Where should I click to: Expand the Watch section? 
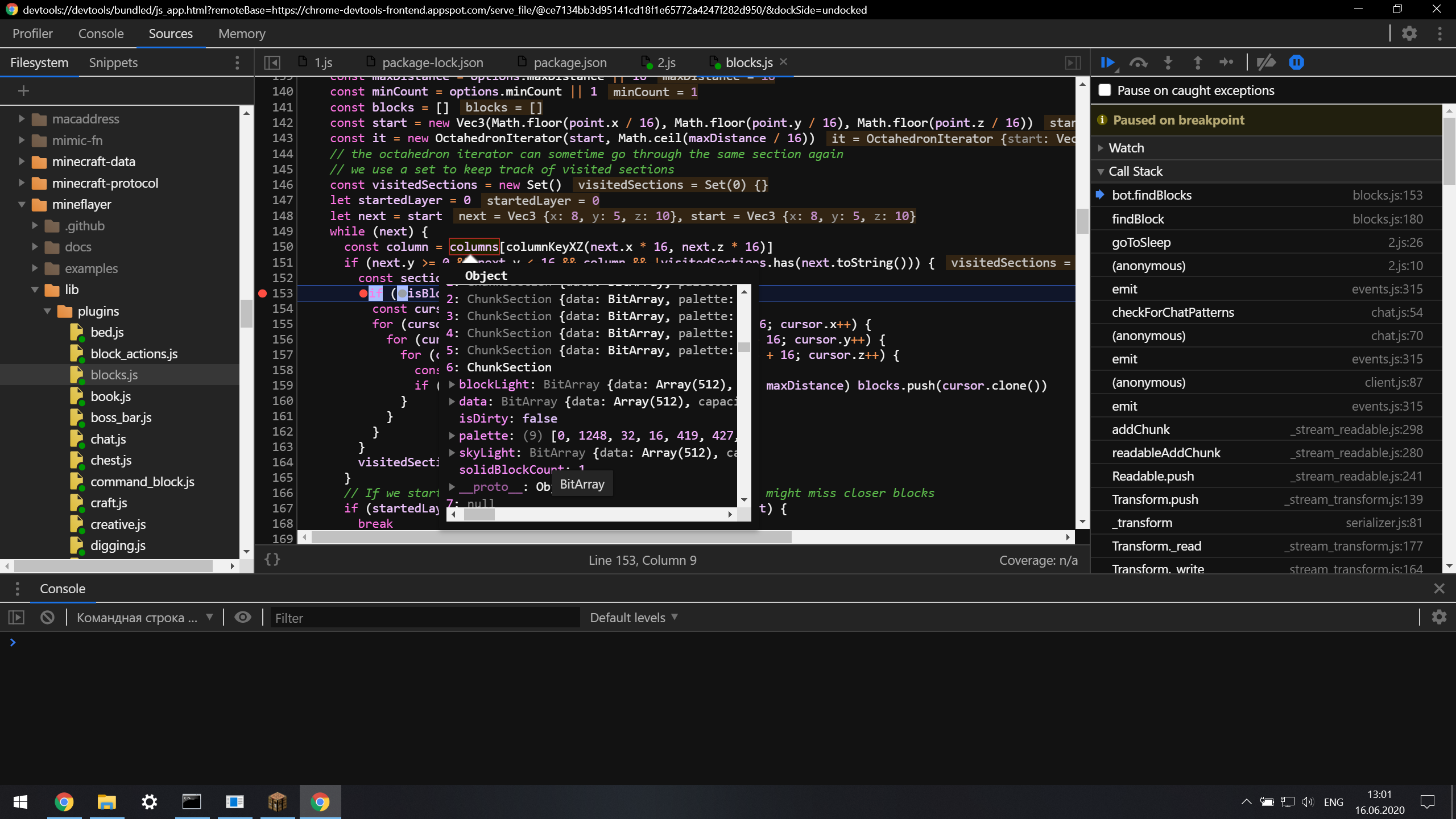click(1101, 147)
